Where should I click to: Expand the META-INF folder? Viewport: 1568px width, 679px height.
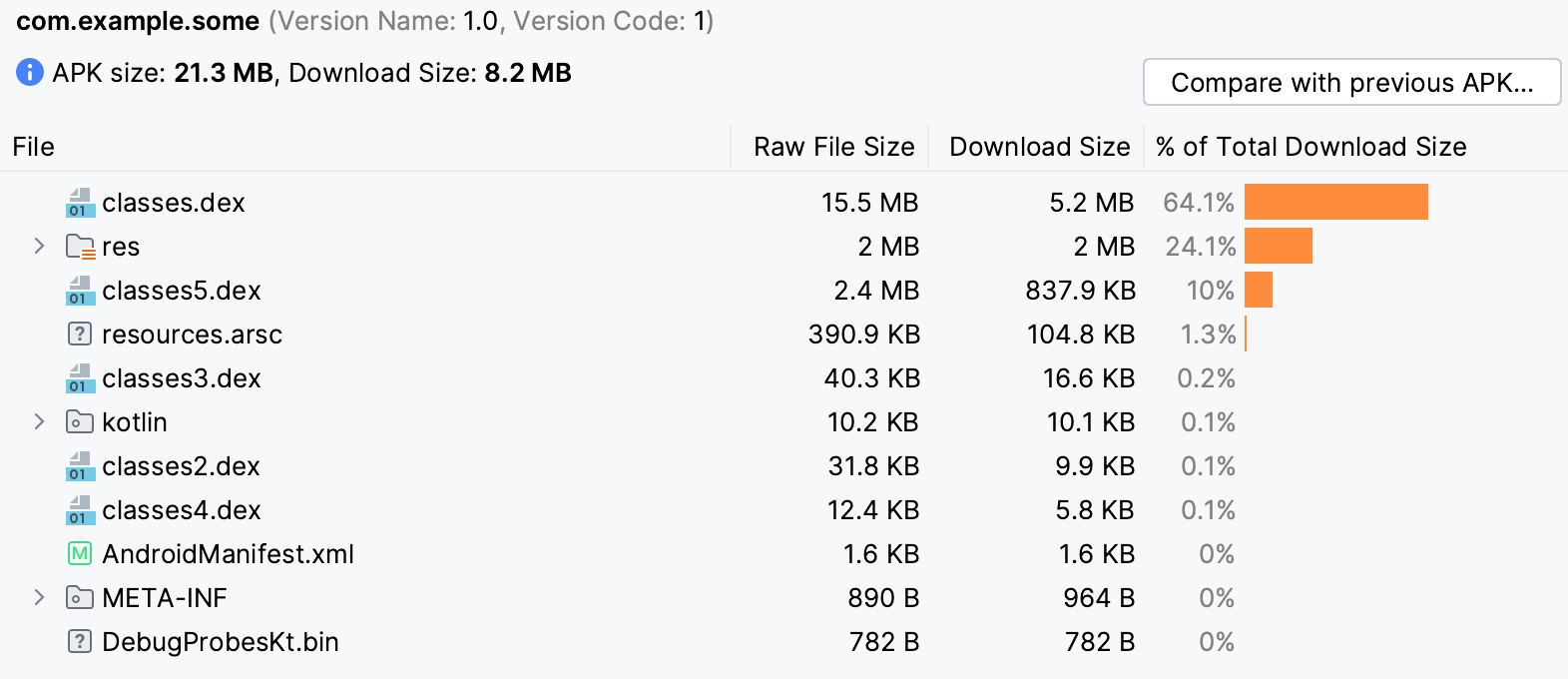(x=39, y=597)
